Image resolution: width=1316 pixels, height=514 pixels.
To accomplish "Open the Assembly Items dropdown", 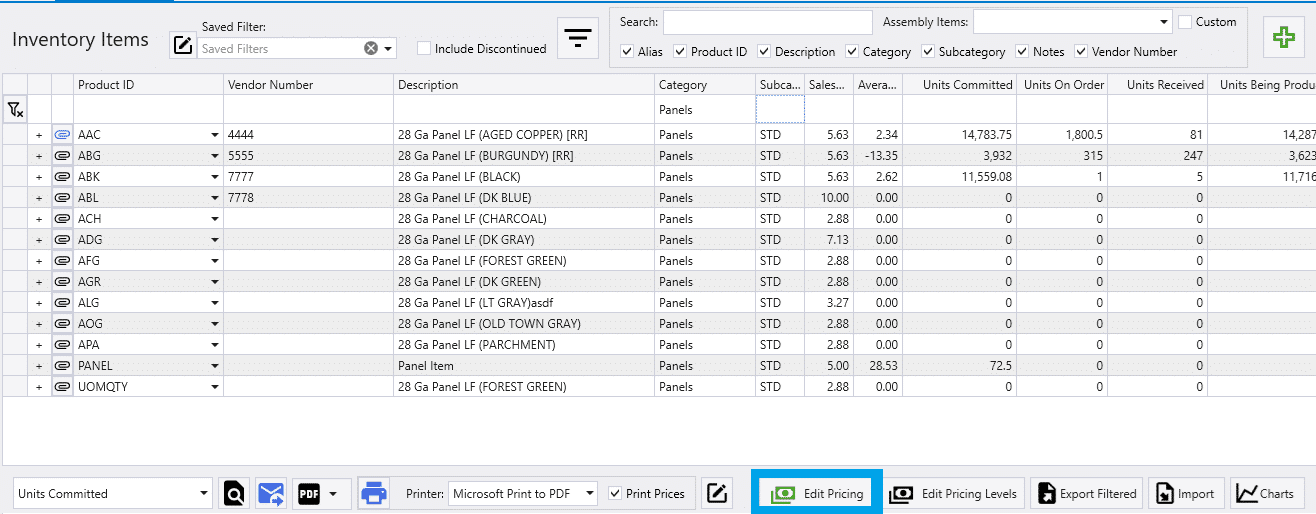I will [1164, 22].
